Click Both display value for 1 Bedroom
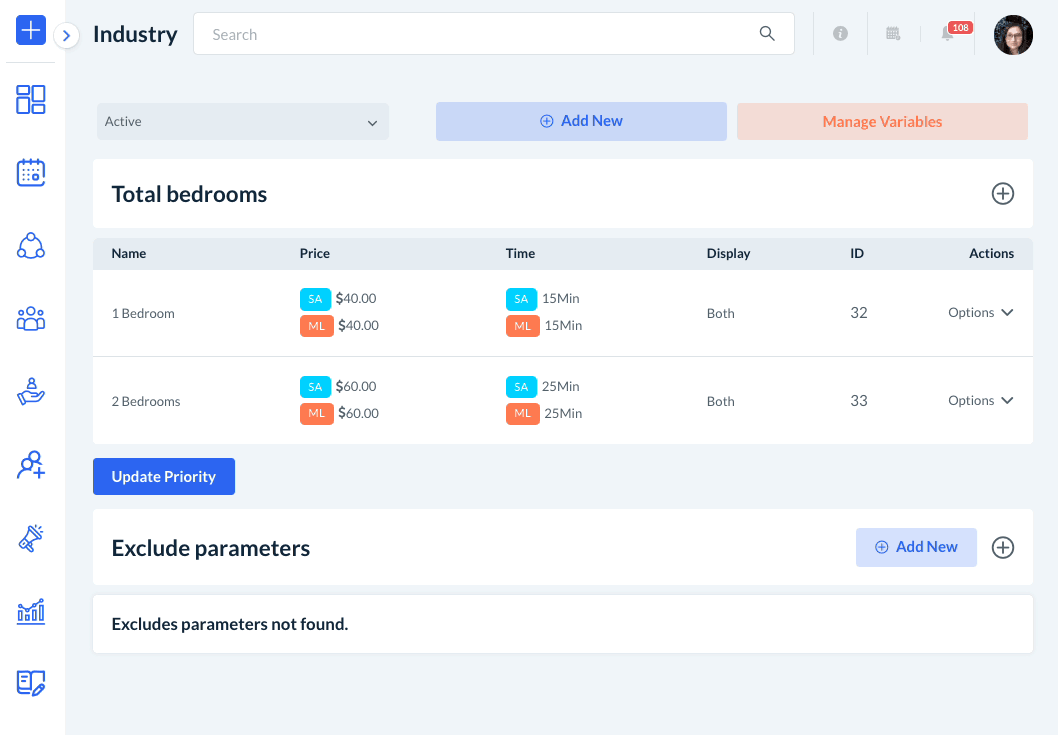Image resolution: width=1058 pixels, height=735 pixels. 720,313
